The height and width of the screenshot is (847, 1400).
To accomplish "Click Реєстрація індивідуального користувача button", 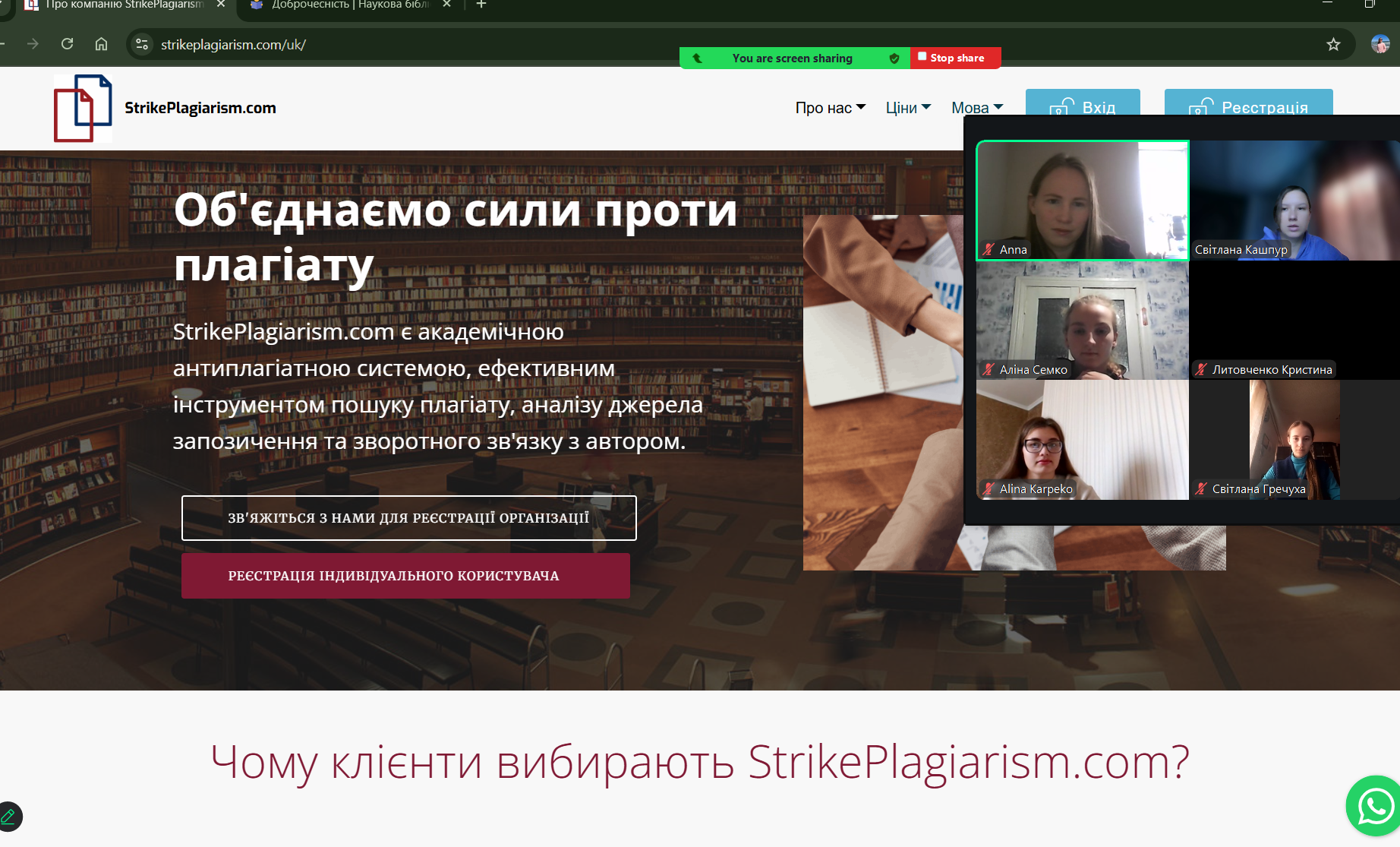I will tap(405, 576).
